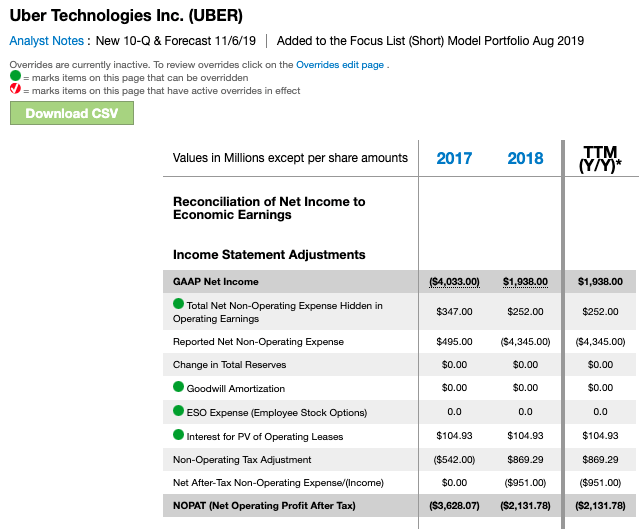The height and width of the screenshot is (529, 639).
Task: Click 2018 Reported Net Non-Operating Expense ($4,345.00)
Action: click(x=525, y=342)
